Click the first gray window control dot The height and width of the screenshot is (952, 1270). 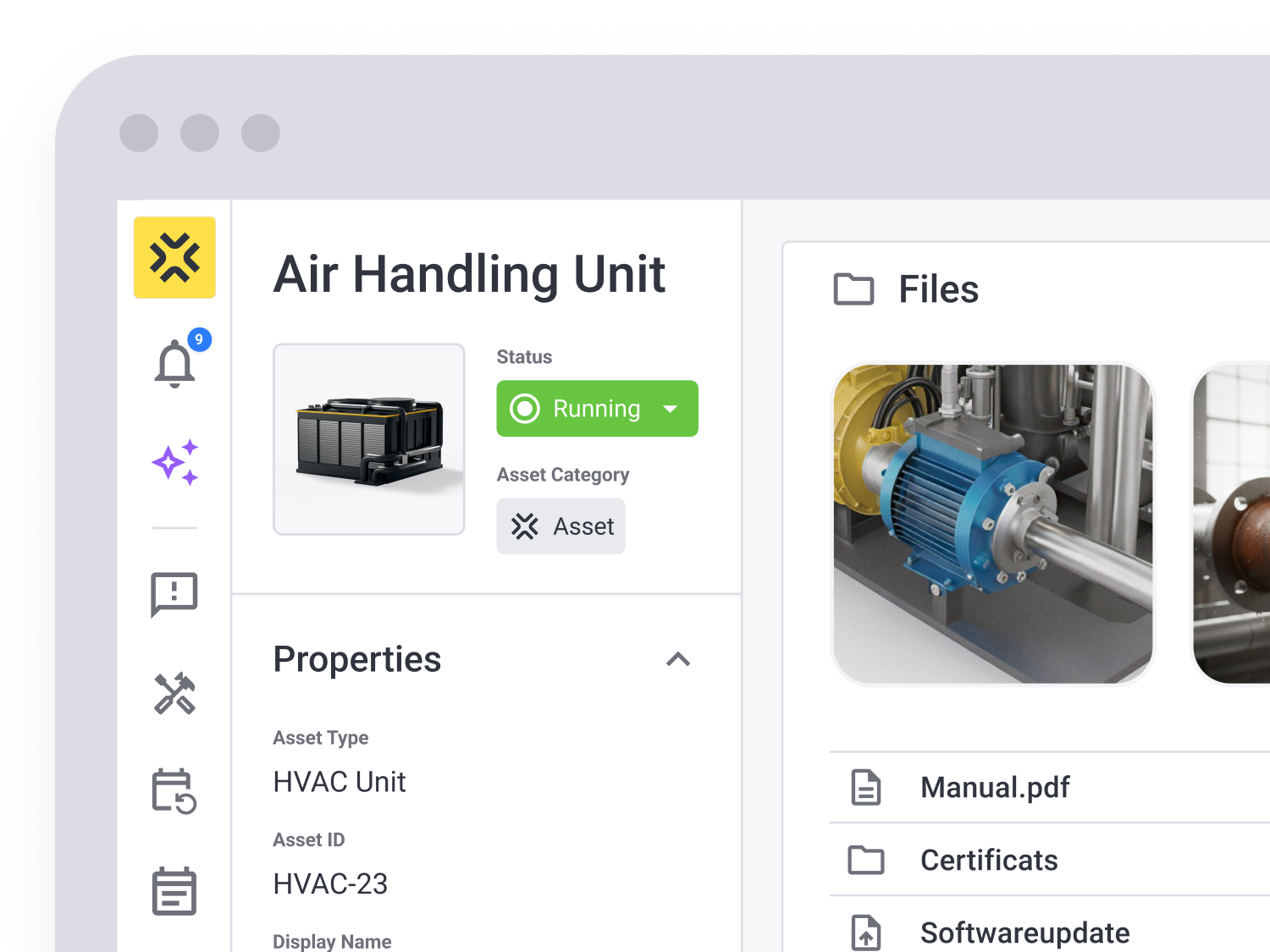point(139,133)
